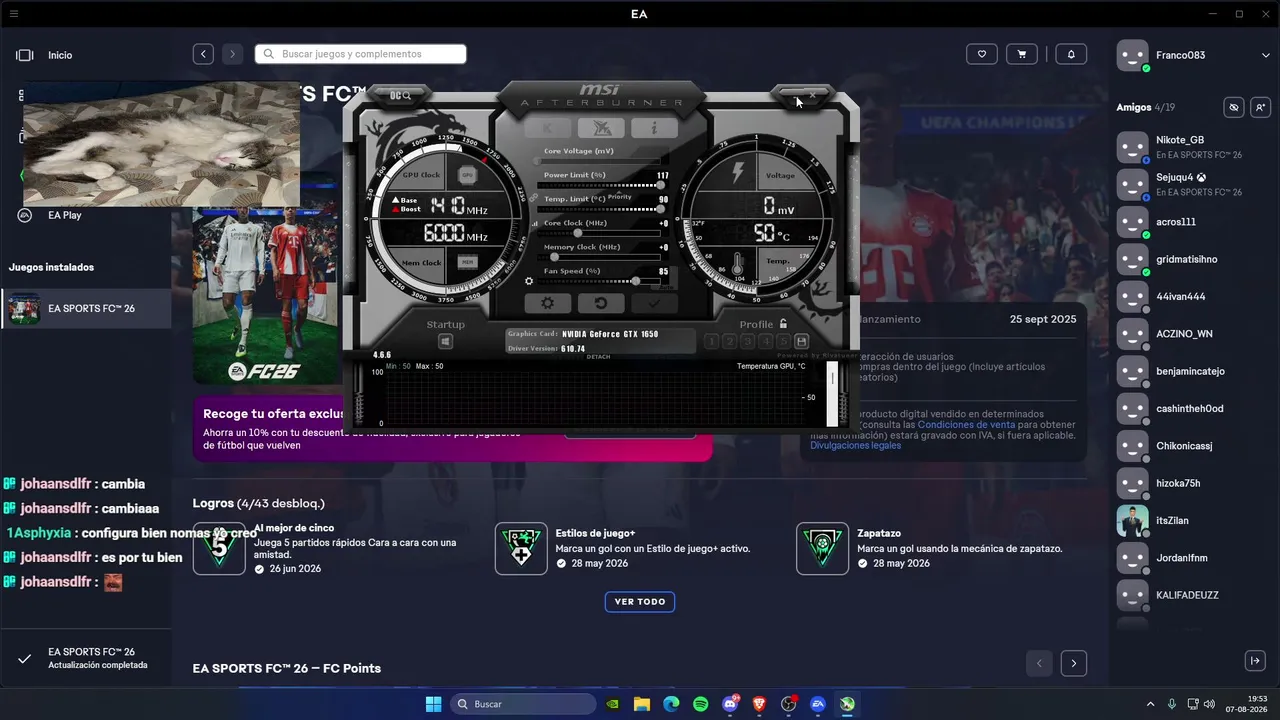Image resolution: width=1280 pixels, height=720 pixels.
Task: Focus the Buscar juegos y complementos field
Action: [x=361, y=54]
